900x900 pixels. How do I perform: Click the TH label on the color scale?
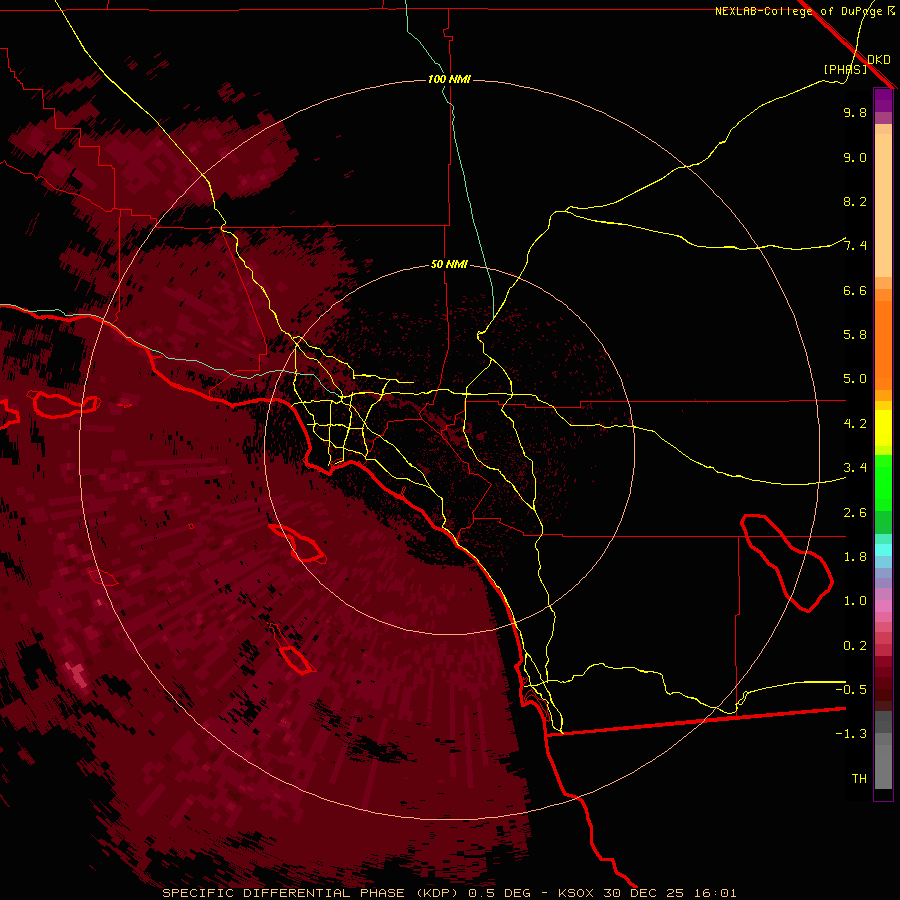click(x=859, y=778)
